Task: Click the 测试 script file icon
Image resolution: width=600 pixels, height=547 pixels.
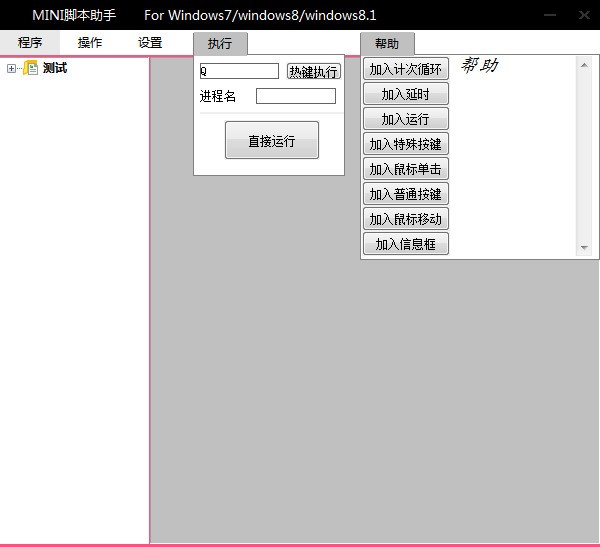Action: click(x=30, y=69)
